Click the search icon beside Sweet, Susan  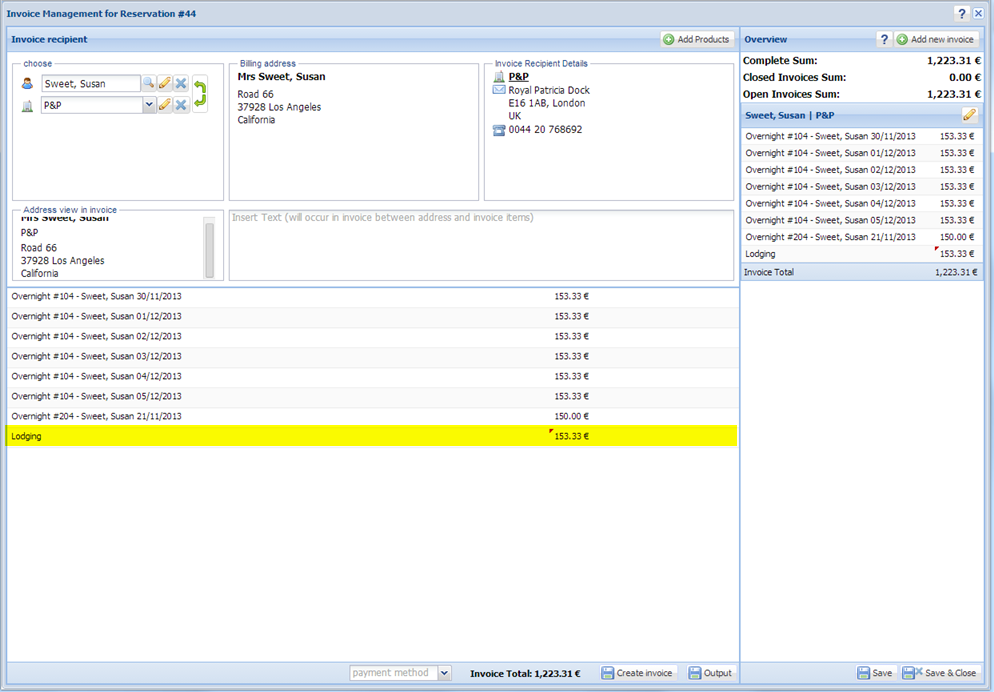[148, 84]
